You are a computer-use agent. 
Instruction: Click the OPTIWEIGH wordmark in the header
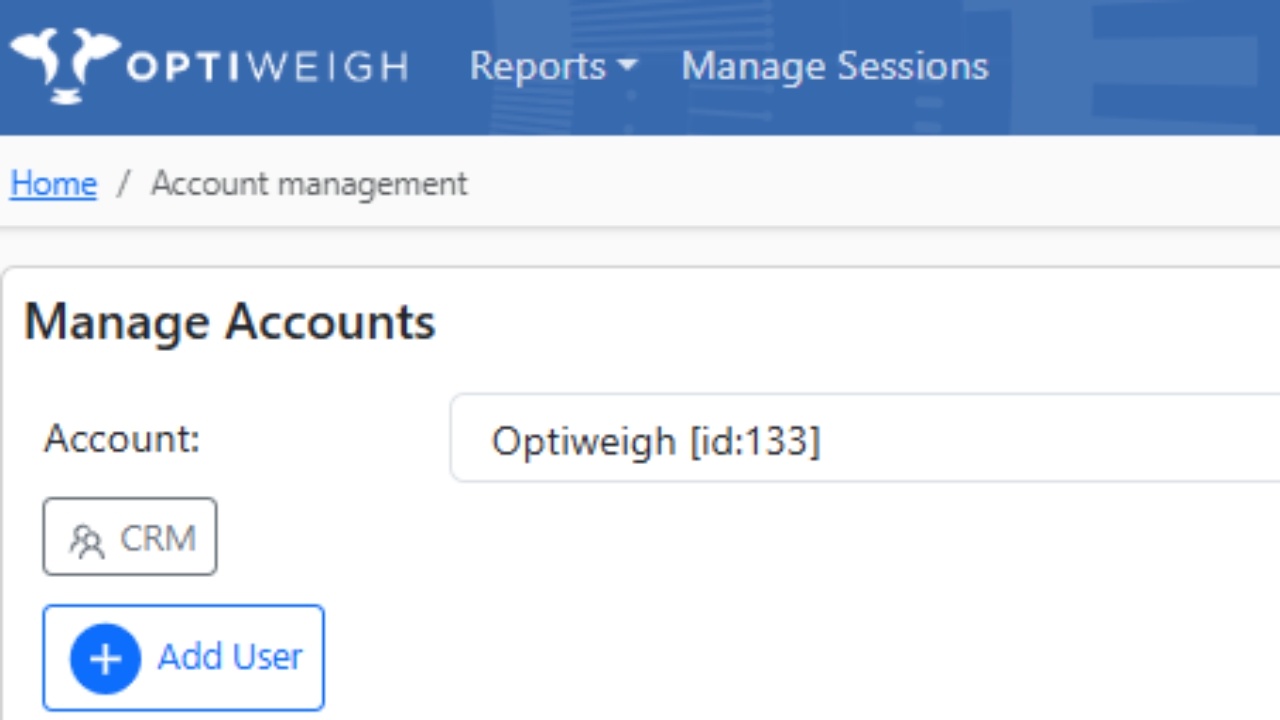[x=267, y=67]
